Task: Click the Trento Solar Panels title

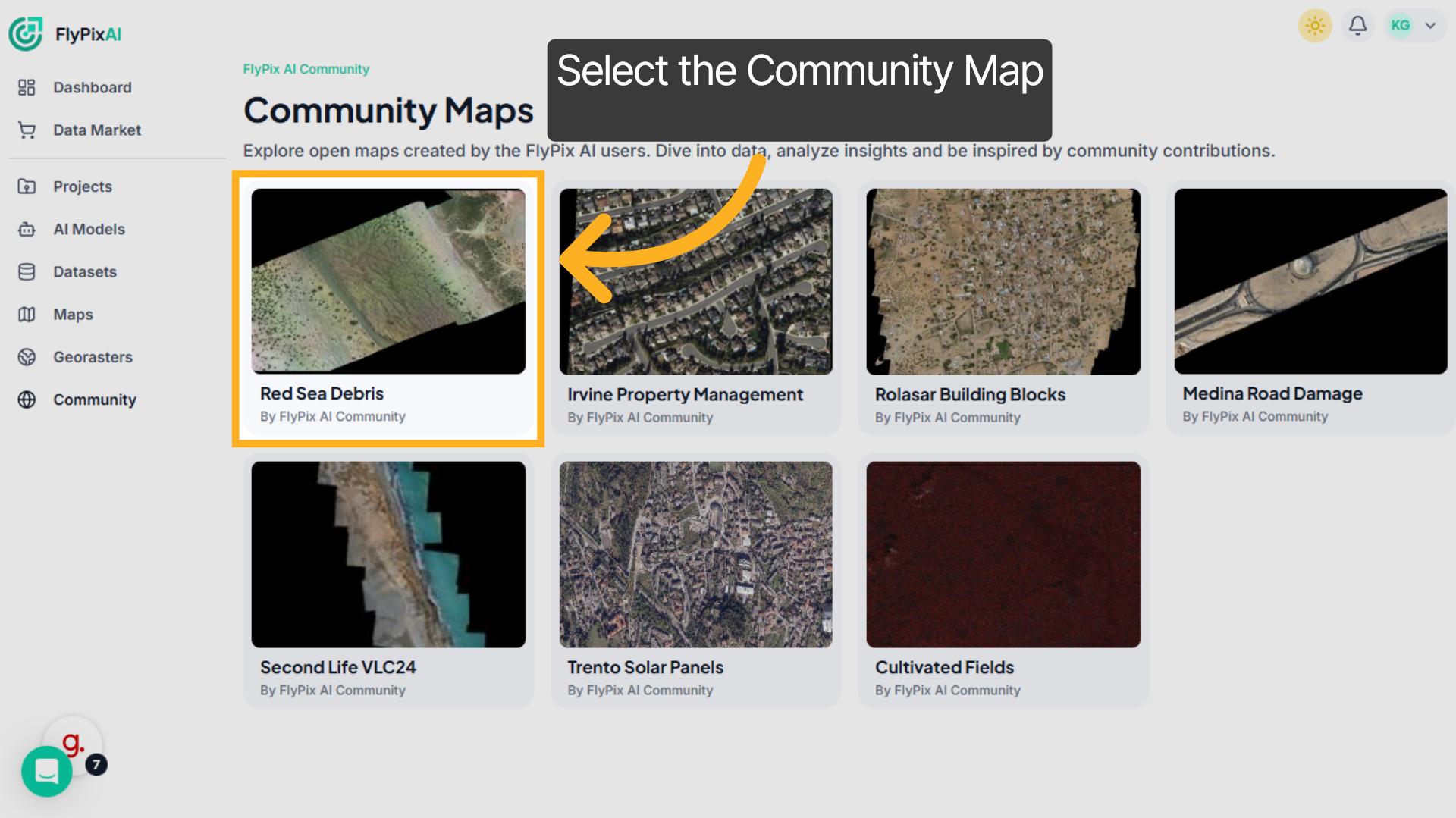Action: (645, 667)
